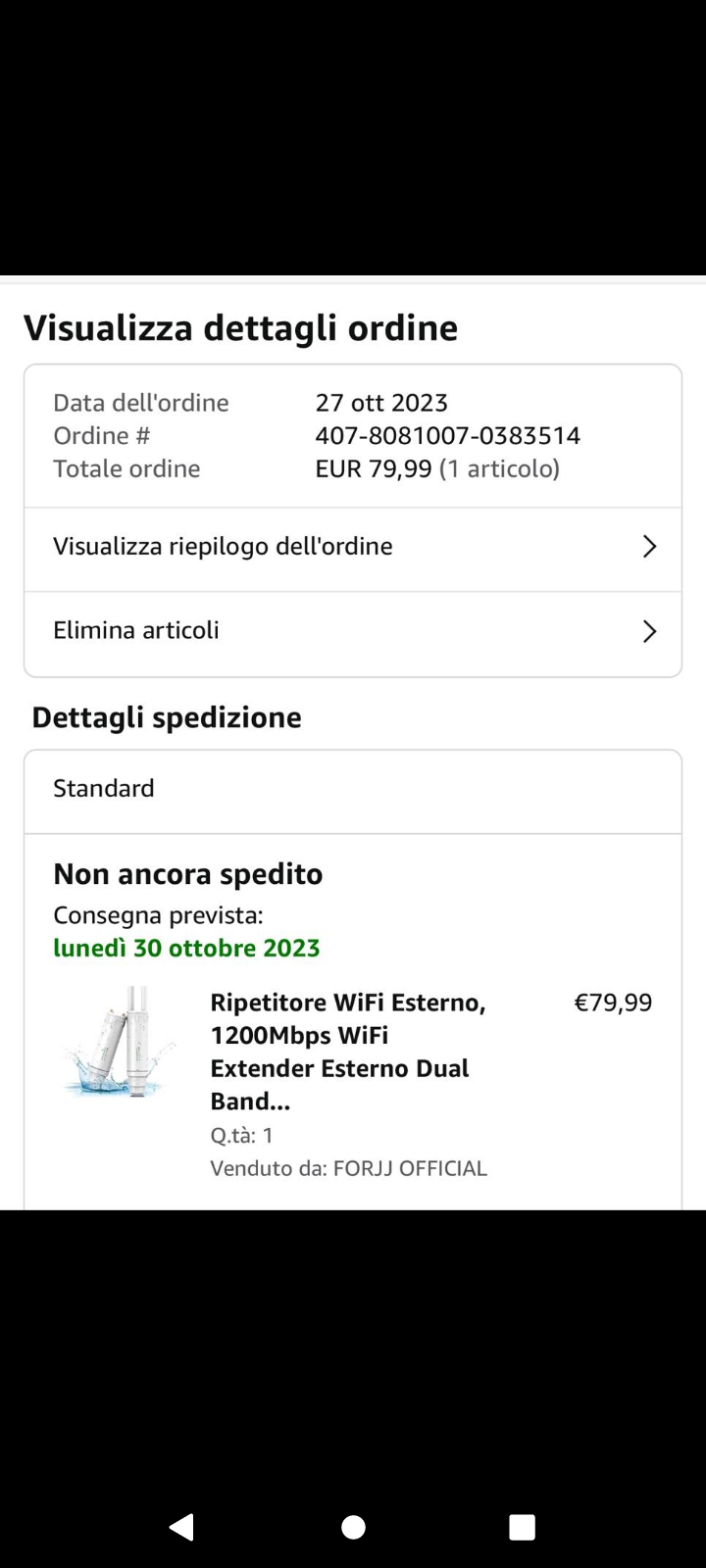Click order date 27 ott 2023
The width and height of the screenshot is (706, 1568).
[x=381, y=403]
